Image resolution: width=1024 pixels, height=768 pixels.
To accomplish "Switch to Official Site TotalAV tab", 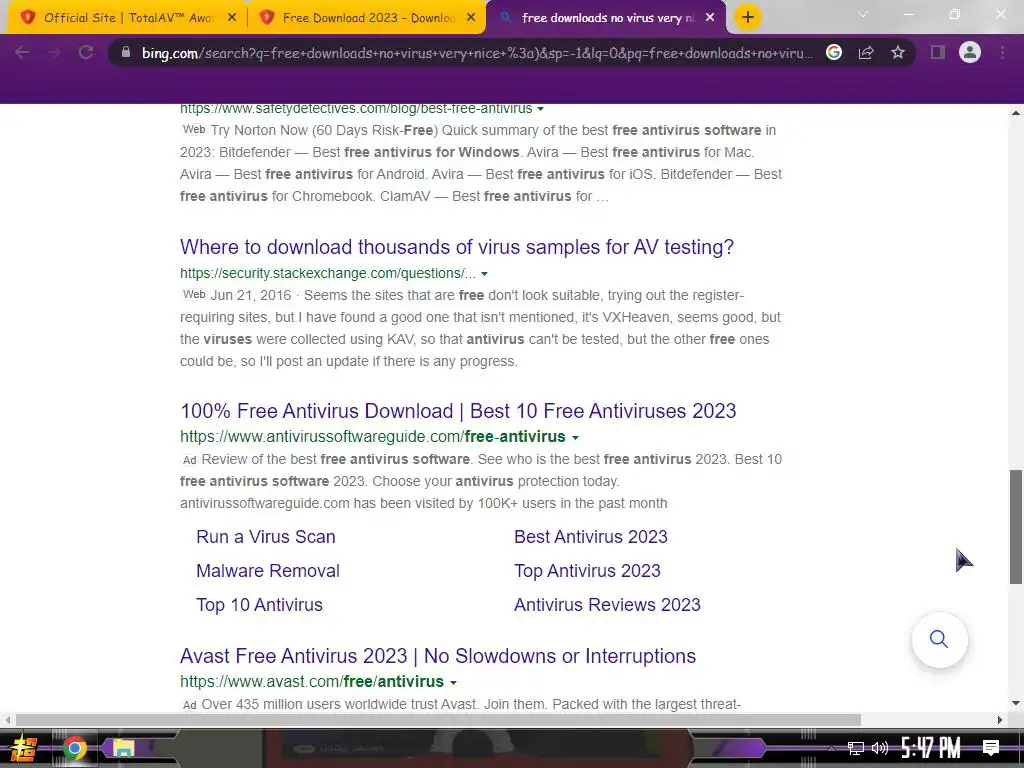I will click(x=129, y=18).
